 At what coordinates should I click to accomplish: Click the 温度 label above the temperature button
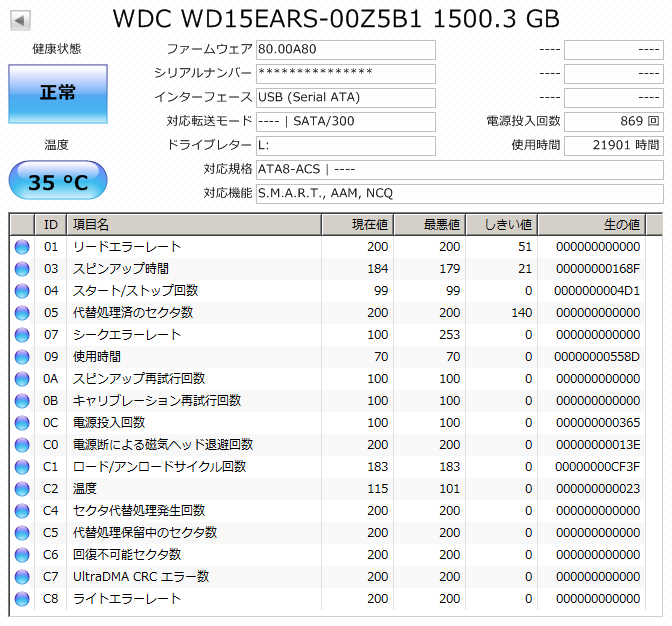point(57,145)
